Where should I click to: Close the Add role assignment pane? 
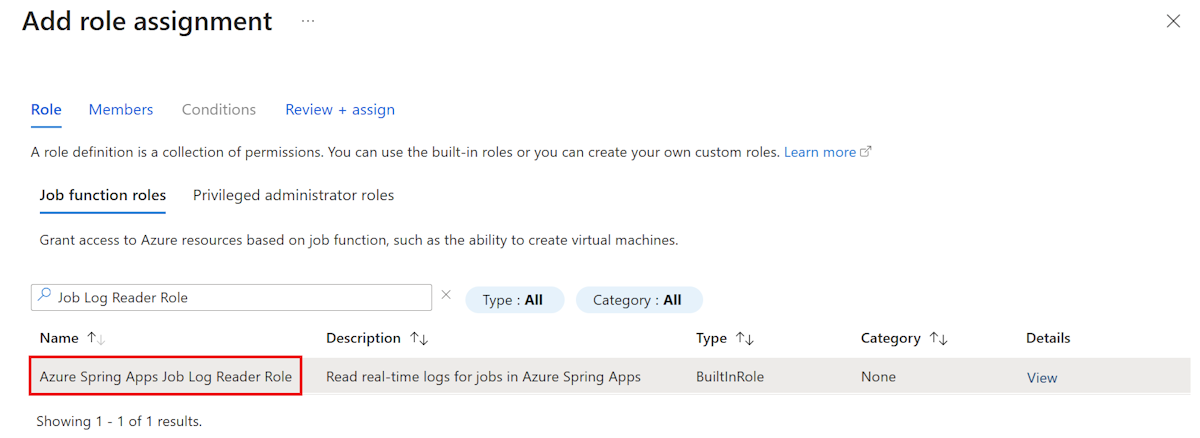tap(1173, 21)
